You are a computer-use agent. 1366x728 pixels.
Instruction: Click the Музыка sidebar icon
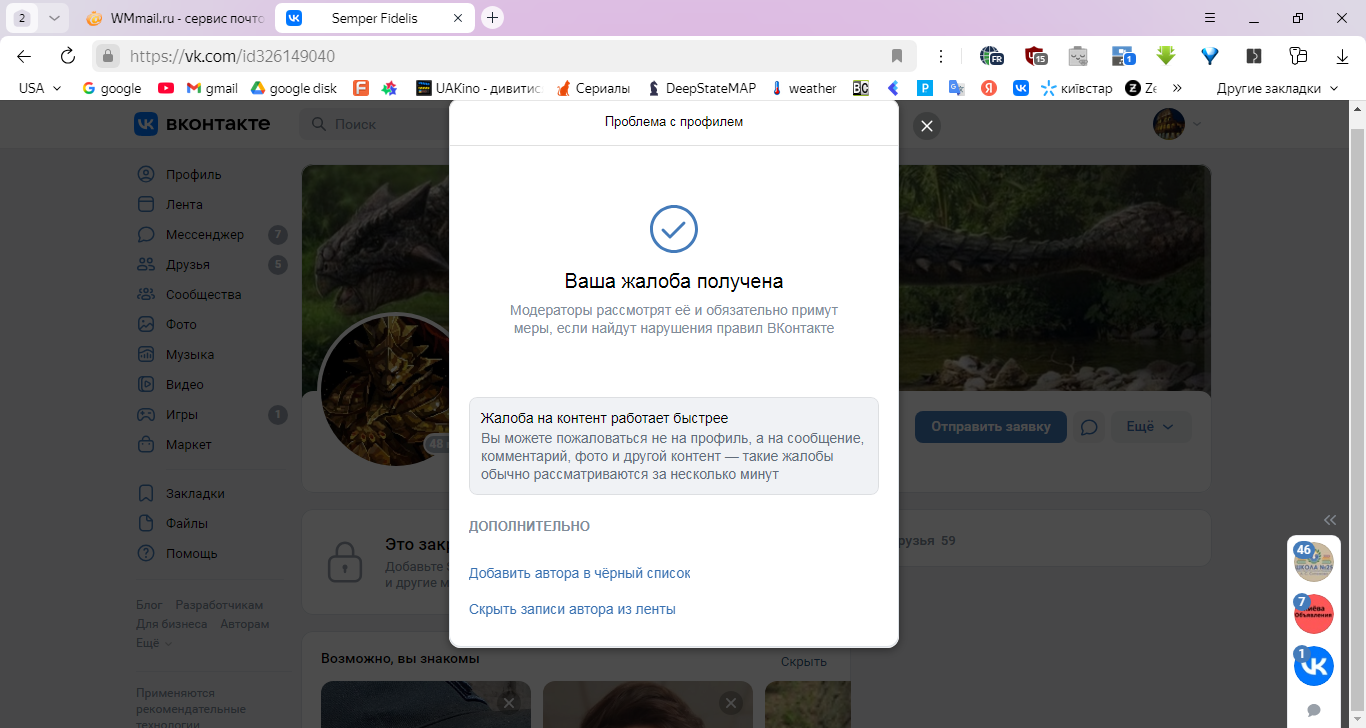146,354
